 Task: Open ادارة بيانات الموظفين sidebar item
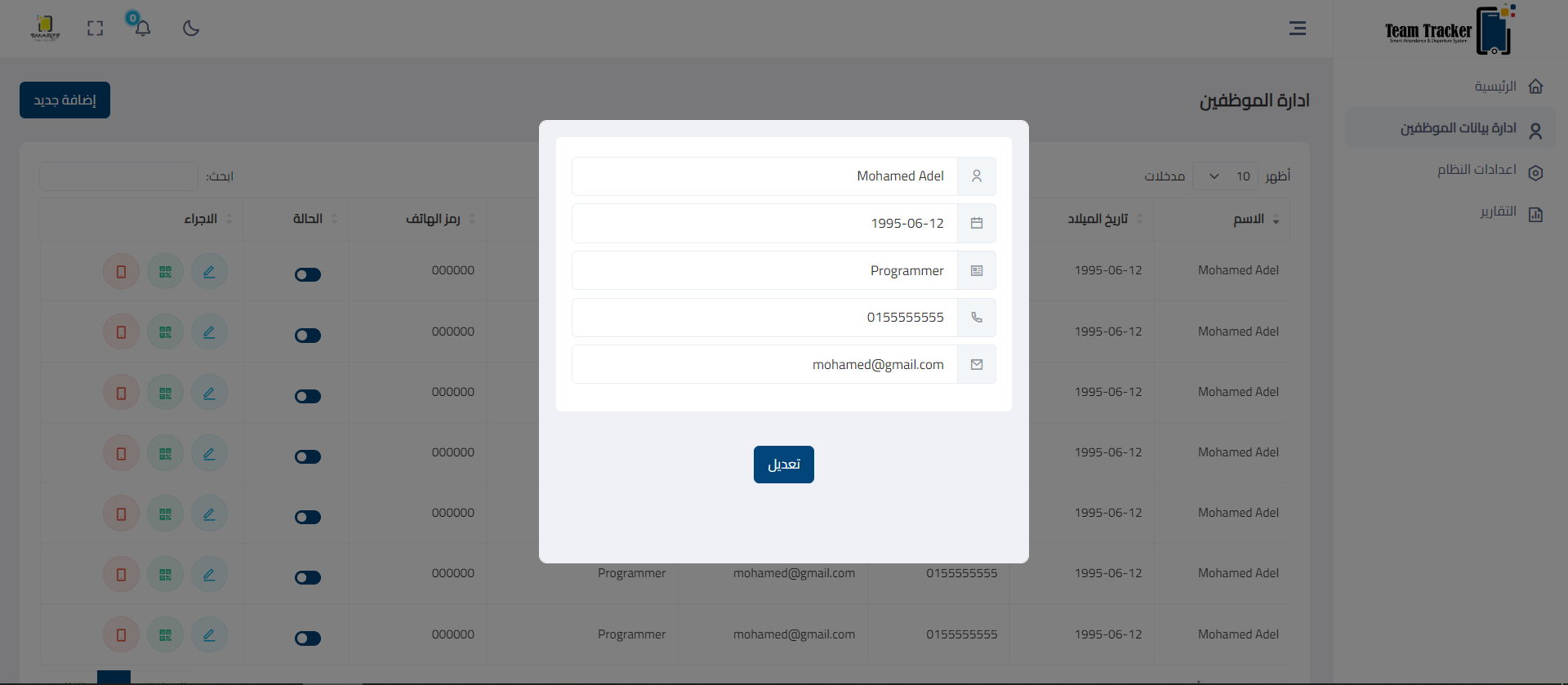point(1450,128)
